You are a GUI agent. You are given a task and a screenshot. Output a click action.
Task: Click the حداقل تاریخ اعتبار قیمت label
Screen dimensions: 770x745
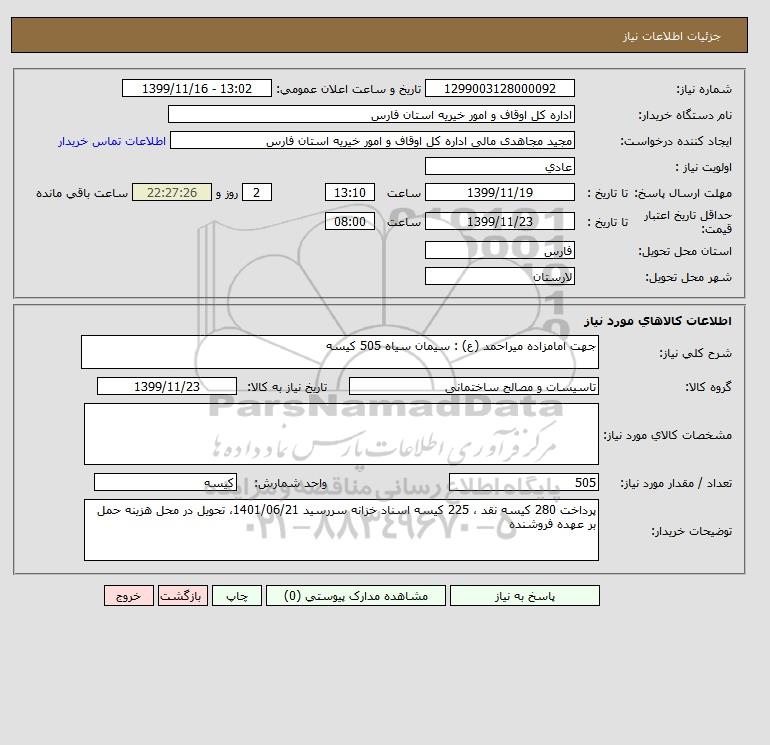(x=688, y=222)
